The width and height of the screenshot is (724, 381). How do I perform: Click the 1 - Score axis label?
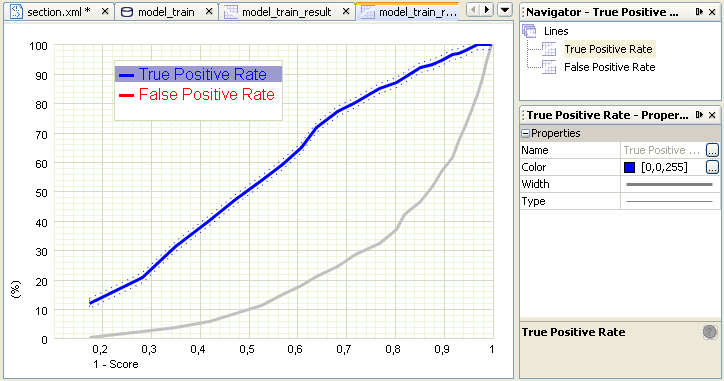coord(115,364)
